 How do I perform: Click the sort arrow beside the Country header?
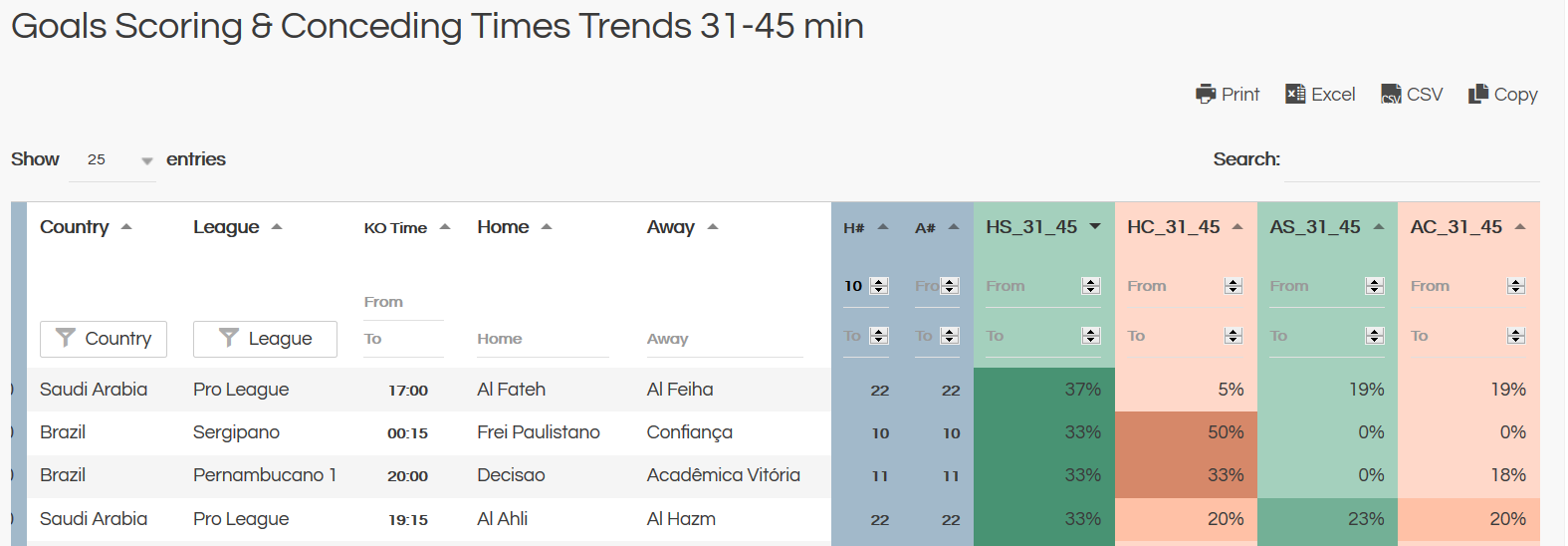(126, 226)
